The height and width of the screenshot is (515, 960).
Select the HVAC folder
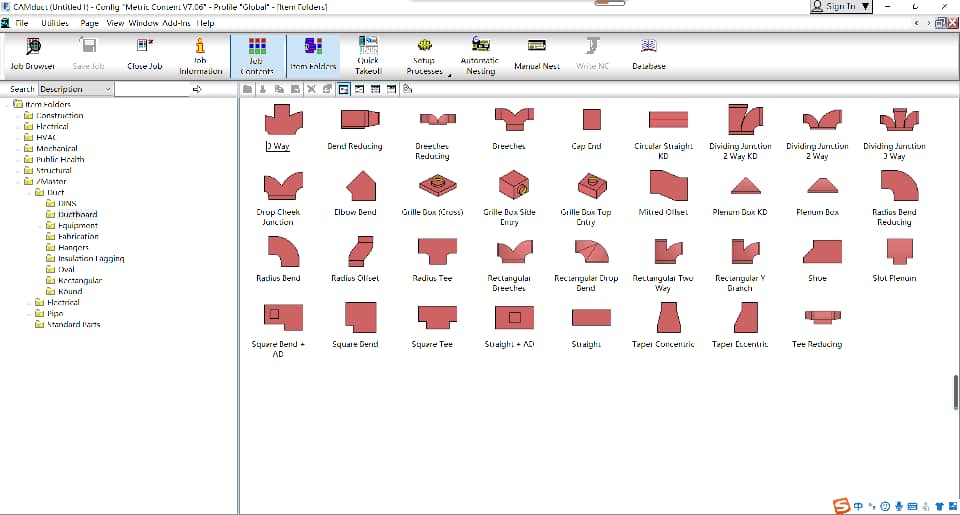pyautogui.click(x=46, y=137)
